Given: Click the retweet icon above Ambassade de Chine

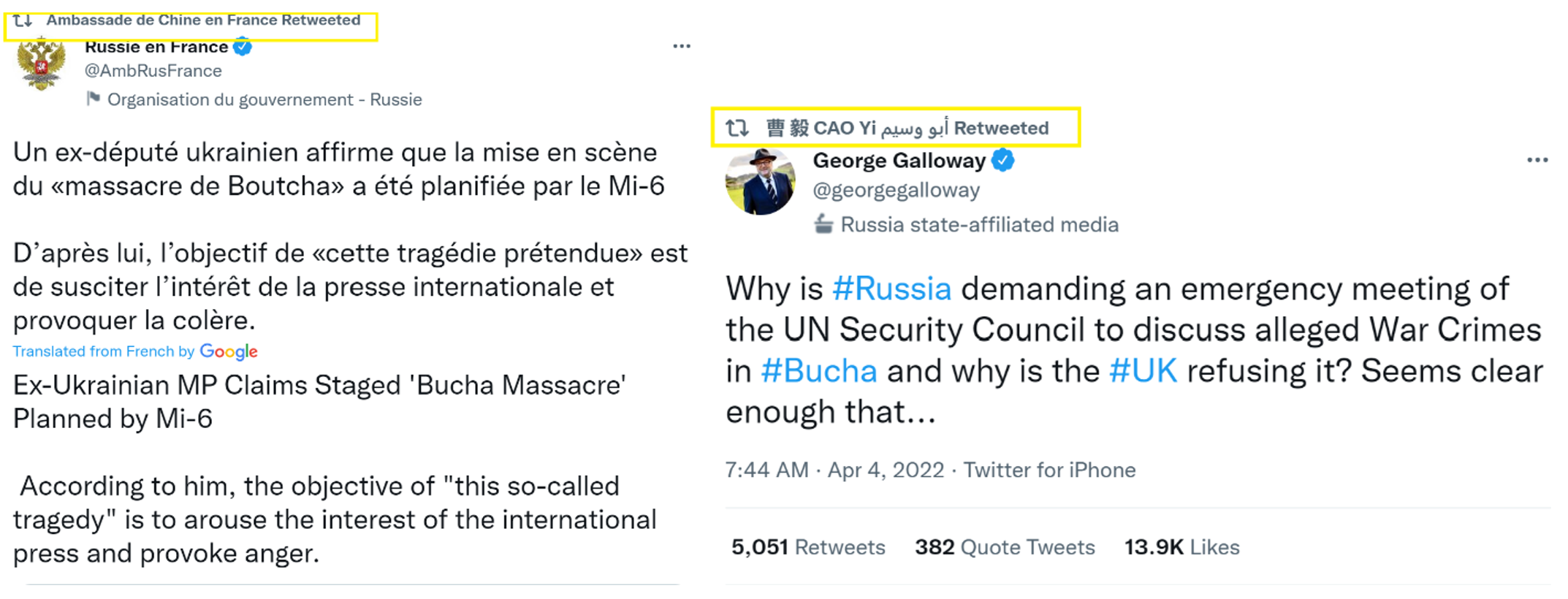Looking at the screenshot, I should (23, 20).
